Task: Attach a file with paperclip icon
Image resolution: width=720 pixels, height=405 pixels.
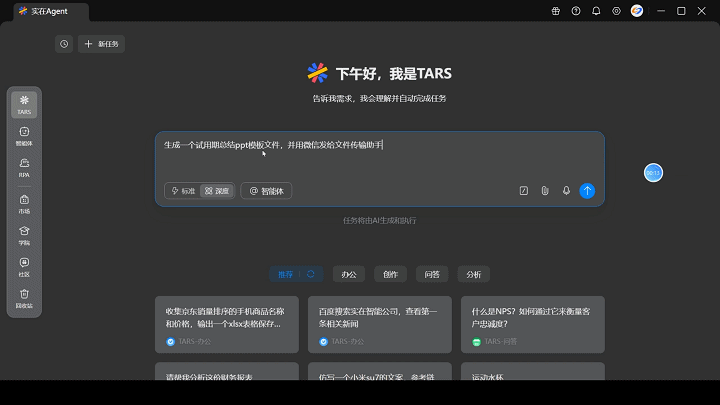Action: (545, 191)
